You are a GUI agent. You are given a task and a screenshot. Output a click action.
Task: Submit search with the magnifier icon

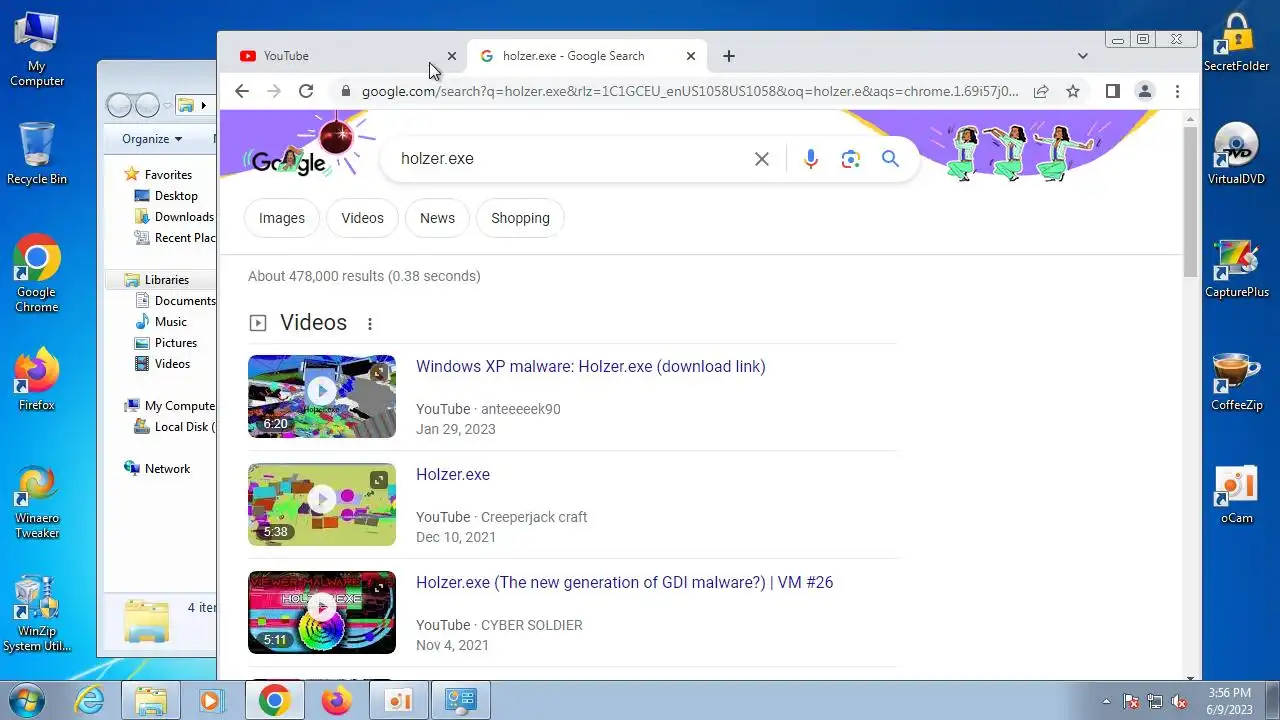point(890,159)
